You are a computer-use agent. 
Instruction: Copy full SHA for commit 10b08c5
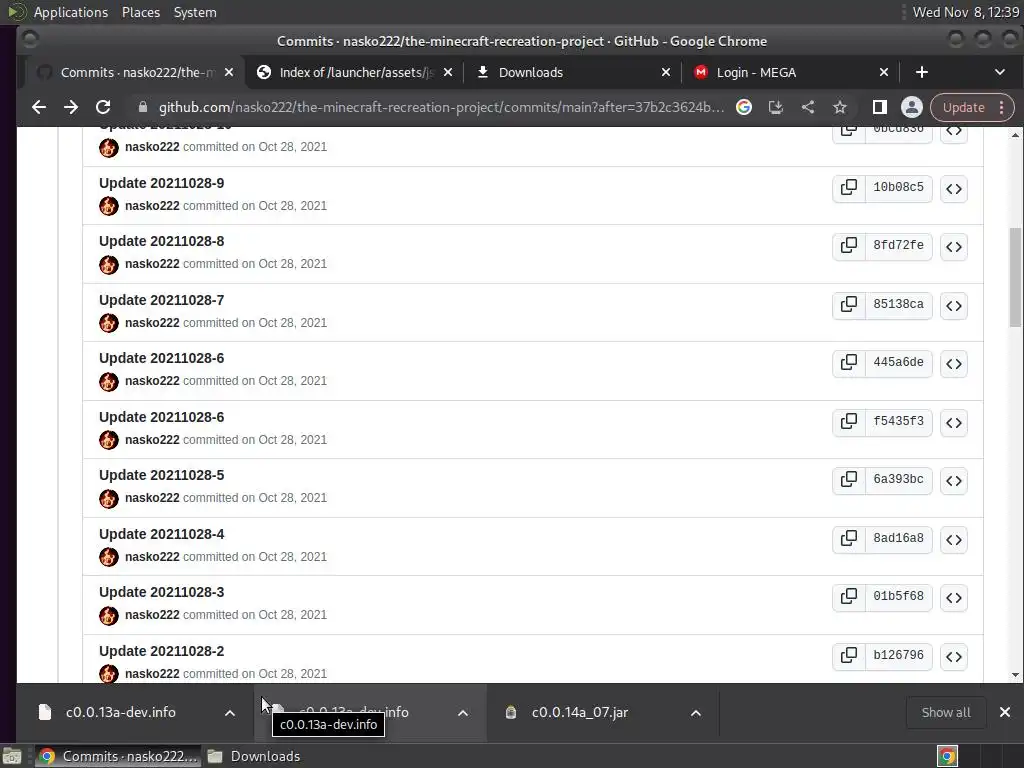point(848,187)
